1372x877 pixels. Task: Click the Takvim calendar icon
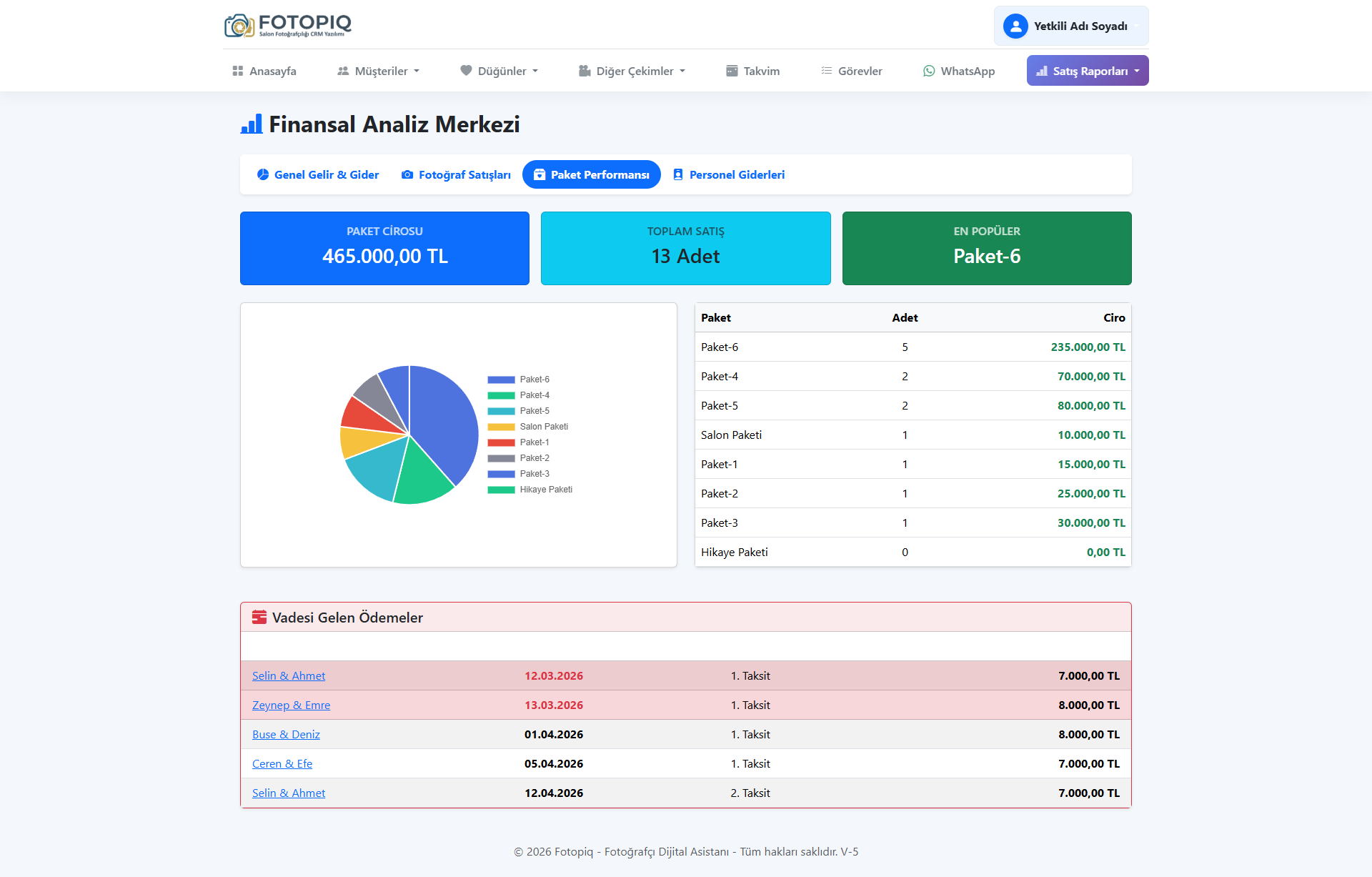(x=732, y=71)
